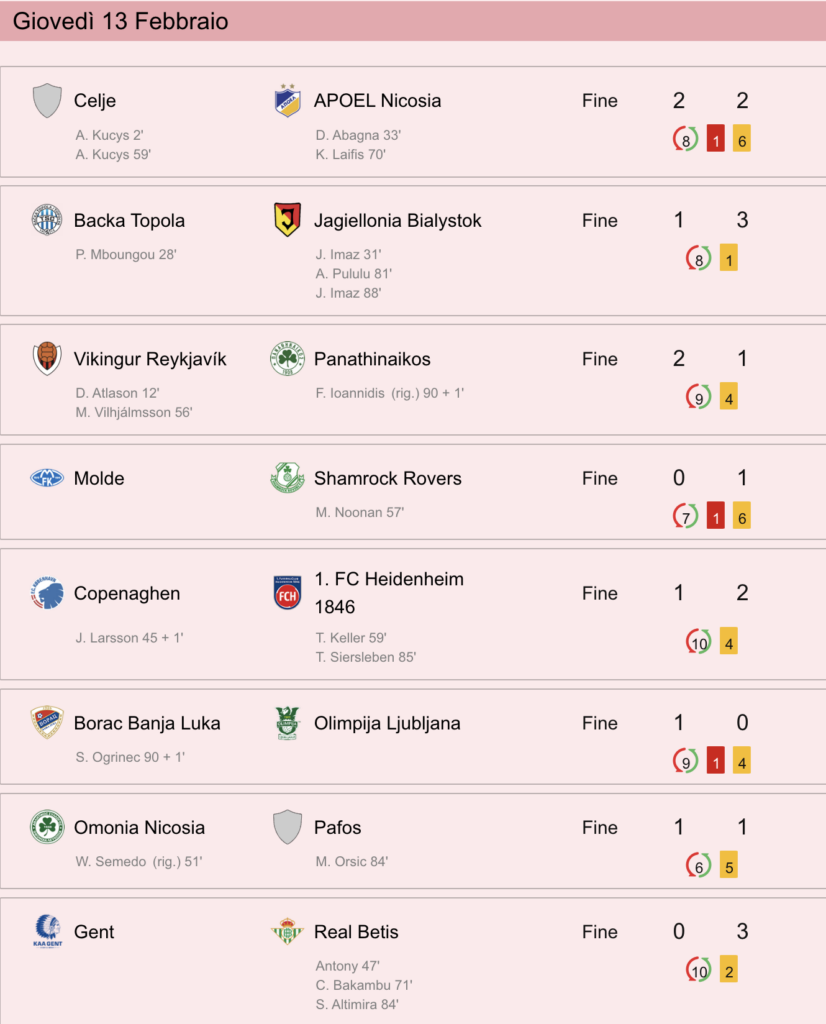Screen dimensions: 826x1024
Task: Click the Jagiellonia Bialystok crest icon
Action: [x=287, y=220]
